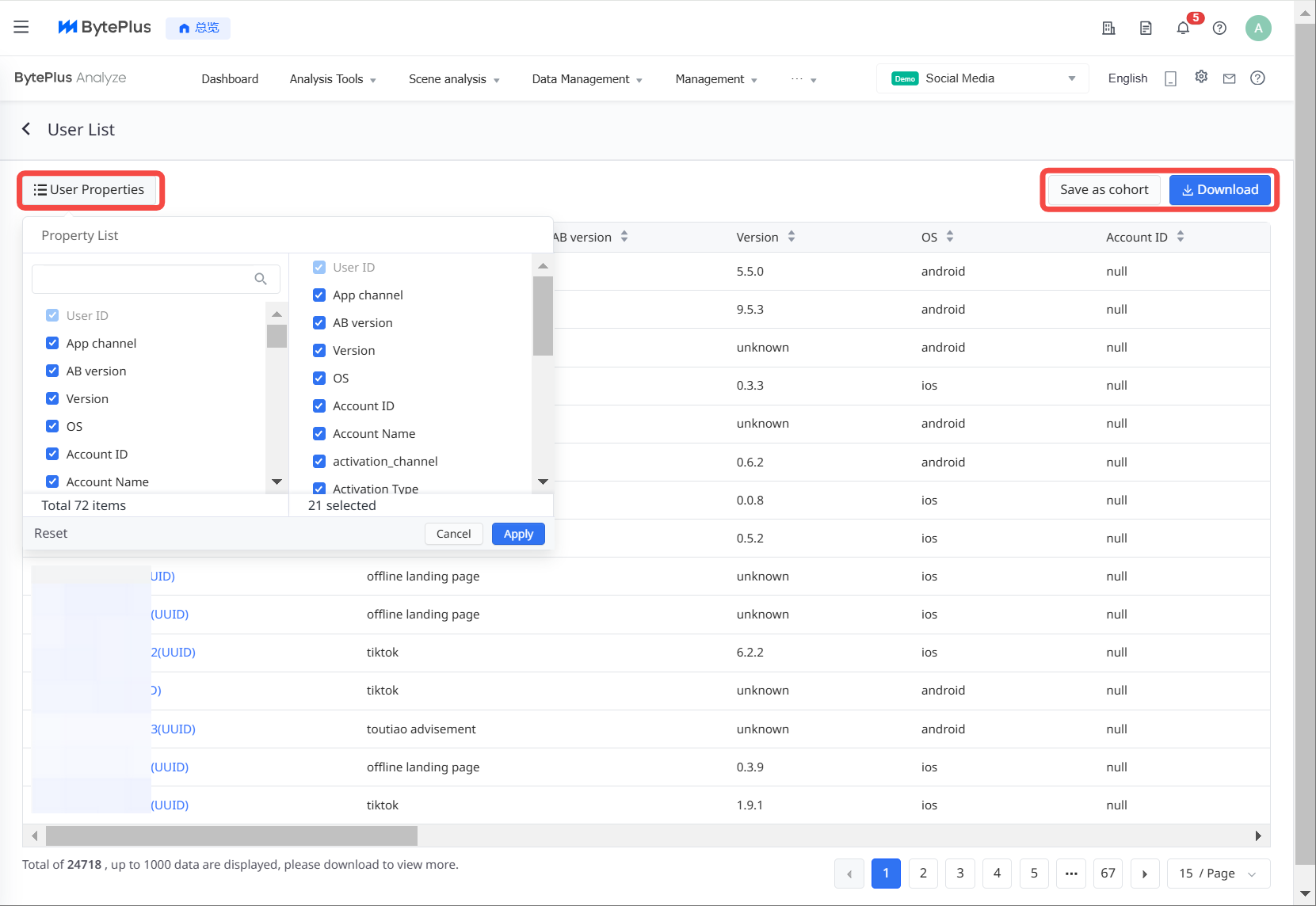Open the document icon in top bar
Screen dimensions: 1316x906
pos(1146,29)
